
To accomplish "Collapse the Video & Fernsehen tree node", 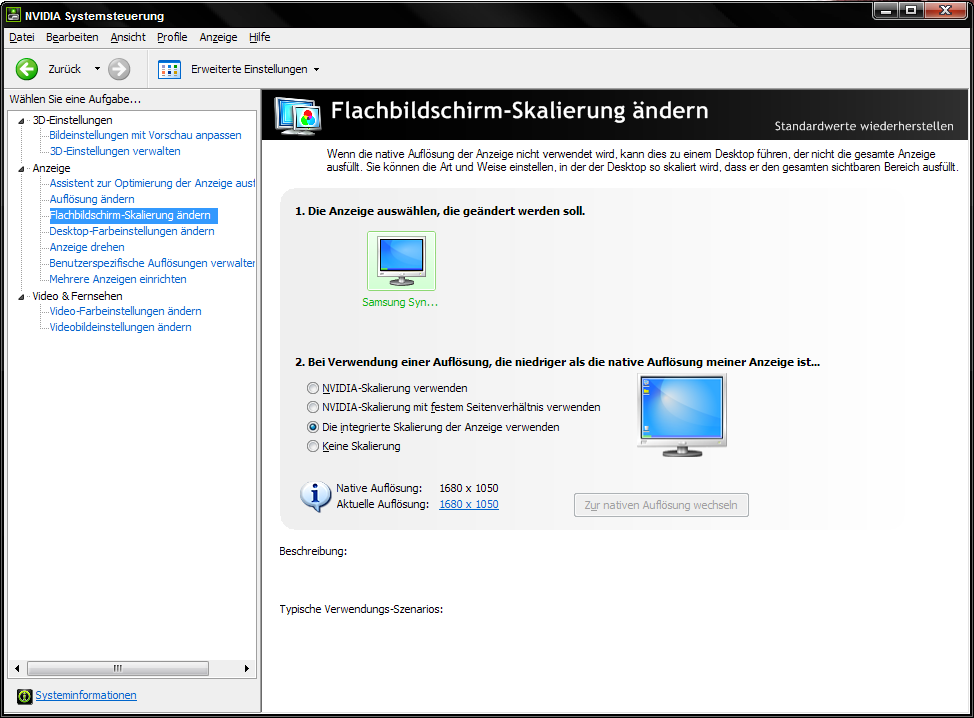I will coord(22,296).
